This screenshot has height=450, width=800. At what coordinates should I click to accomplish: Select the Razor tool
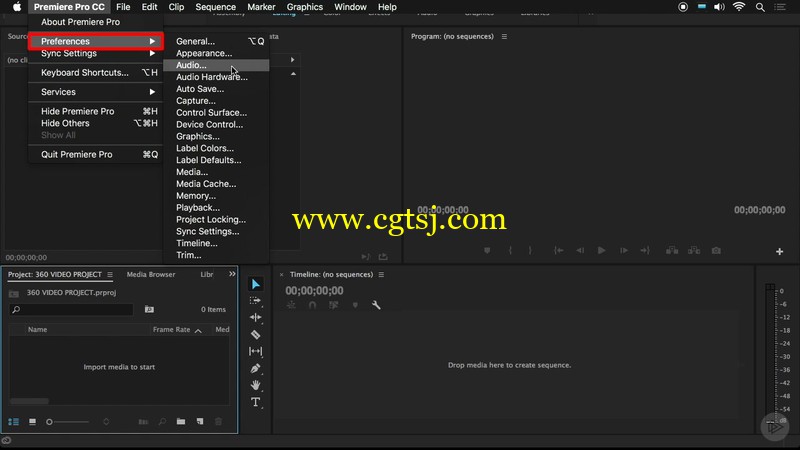pyautogui.click(x=256, y=335)
